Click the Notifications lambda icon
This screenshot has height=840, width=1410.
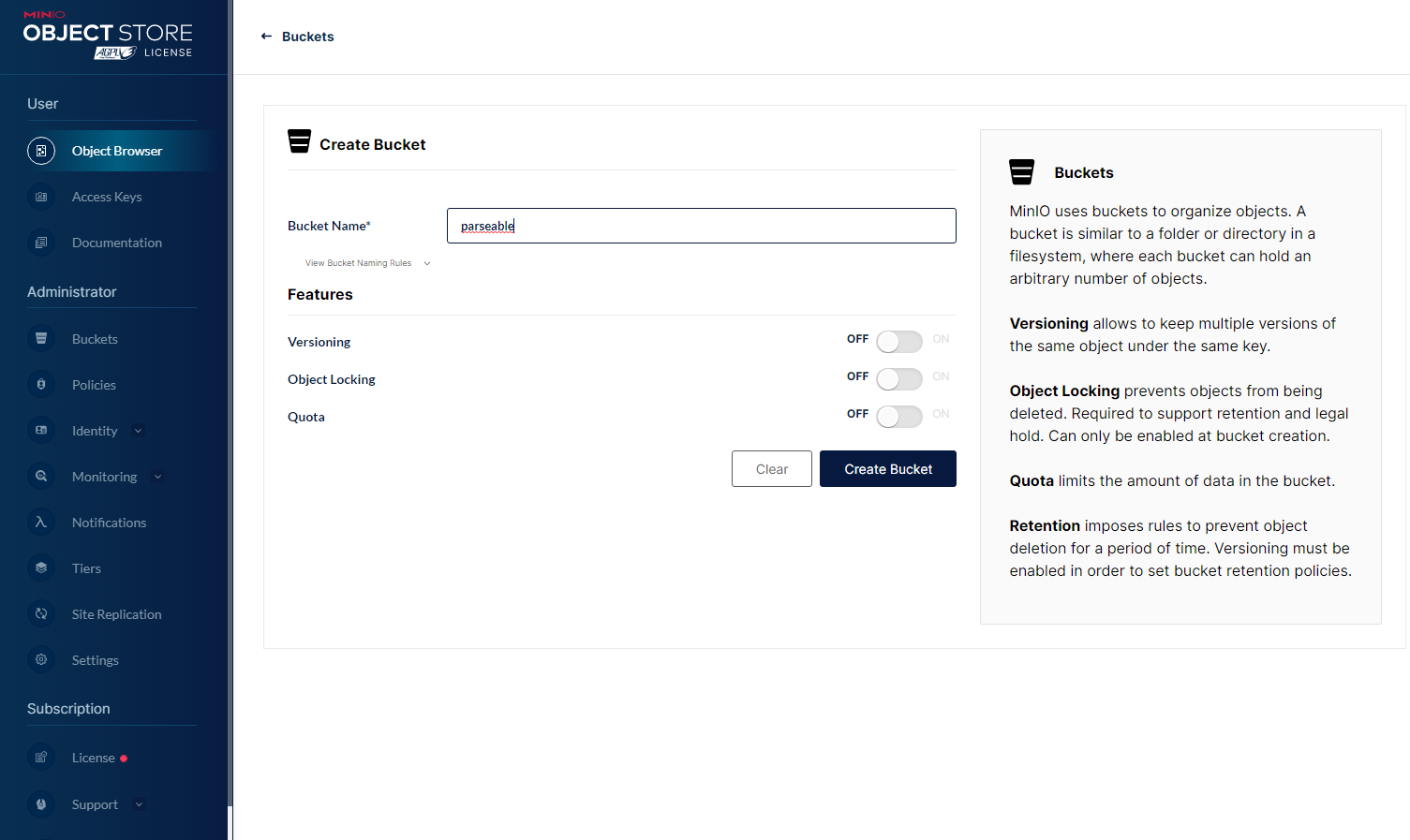coord(41,523)
